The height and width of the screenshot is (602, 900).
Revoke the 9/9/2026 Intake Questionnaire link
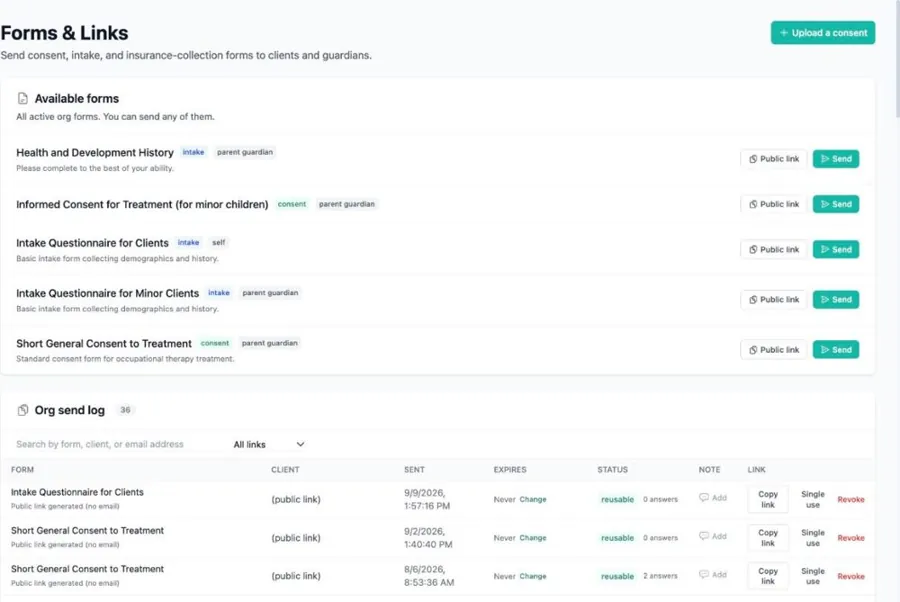(851, 499)
